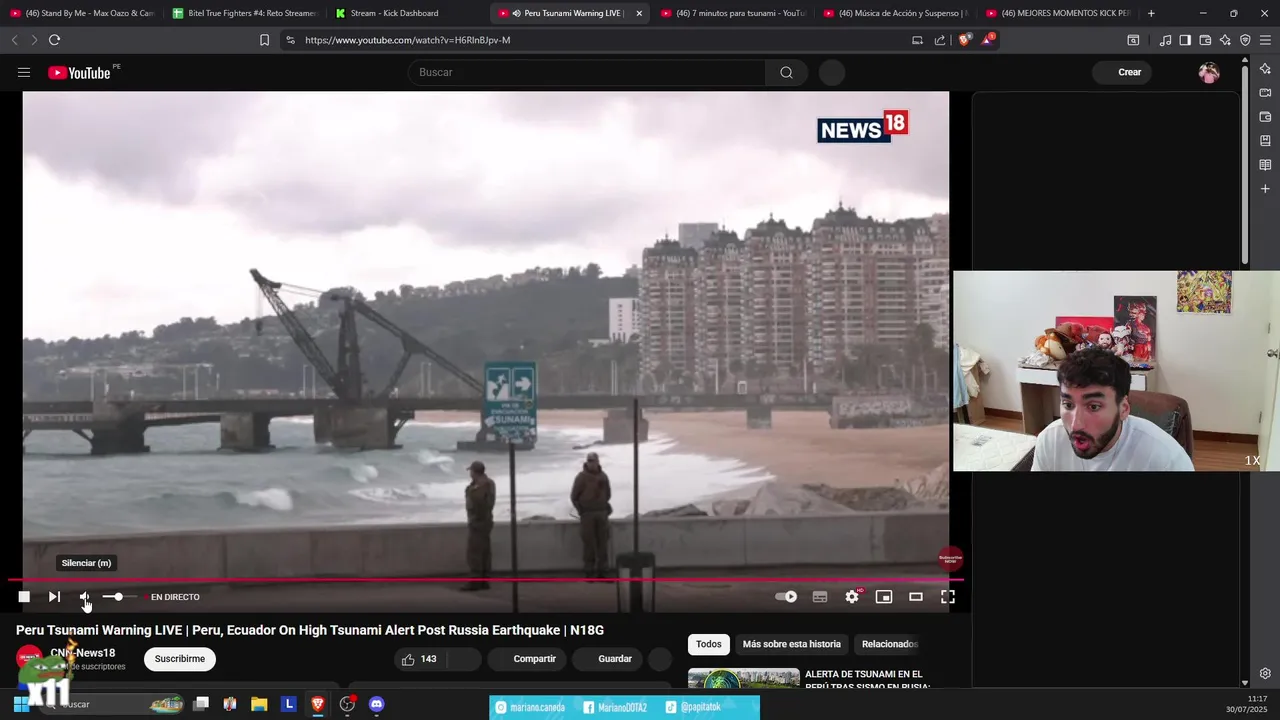The width and height of the screenshot is (1280, 720).
Task: Click the video volume slider
Action: pos(119,597)
